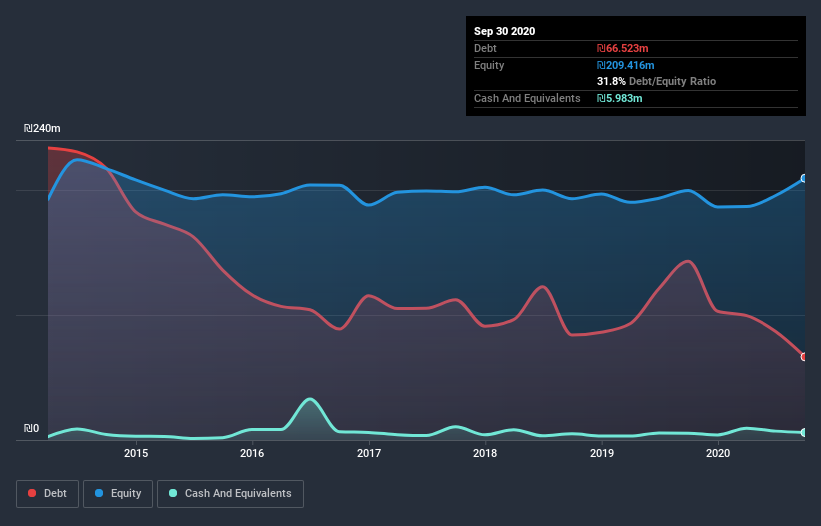This screenshot has height=526, width=821.
Task: Click the ₪5.983m cash value
Action: click(619, 98)
